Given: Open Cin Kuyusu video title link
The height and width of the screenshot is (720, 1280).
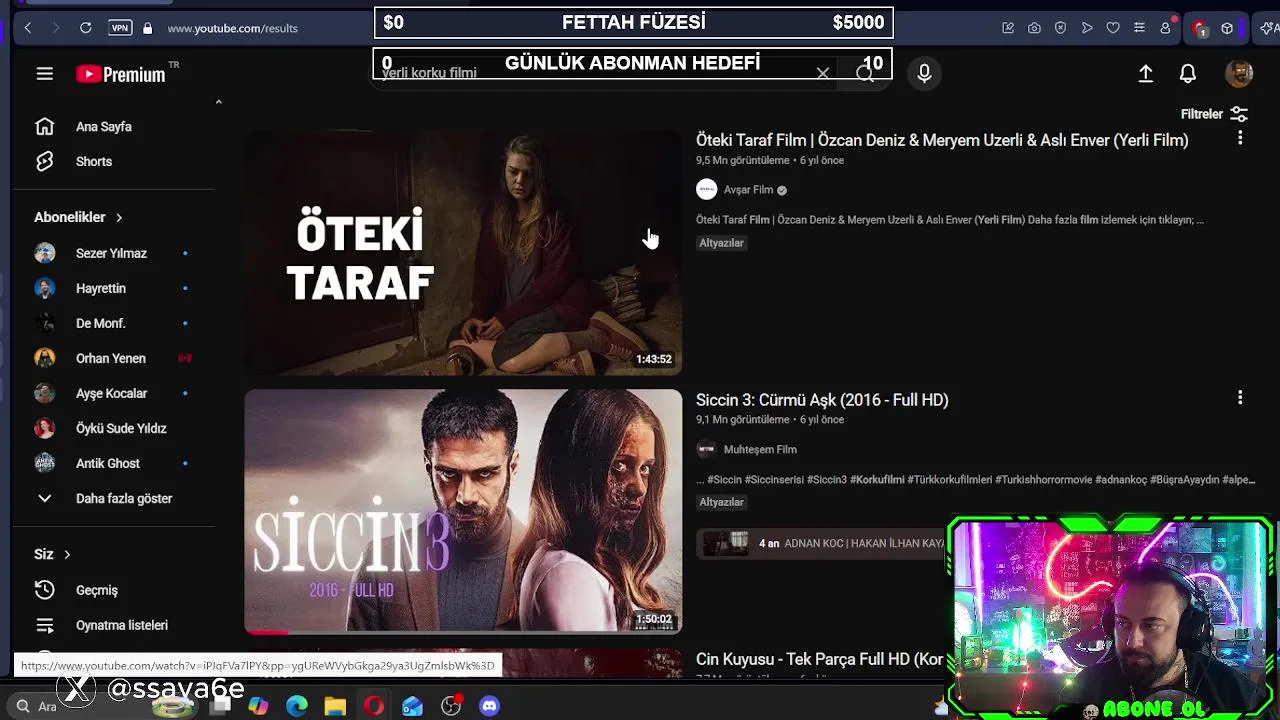Looking at the screenshot, I should click(819, 660).
